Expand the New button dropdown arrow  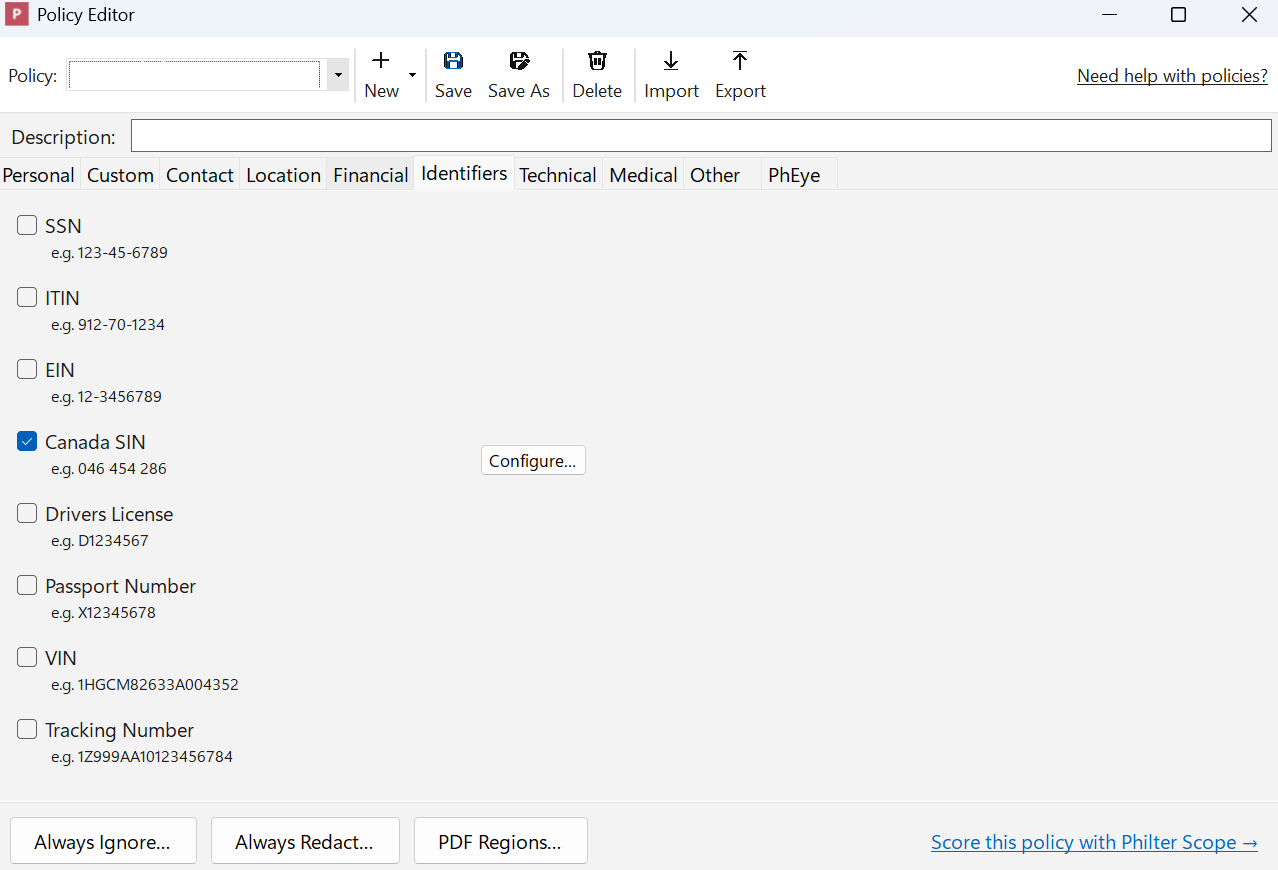(x=412, y=75)
